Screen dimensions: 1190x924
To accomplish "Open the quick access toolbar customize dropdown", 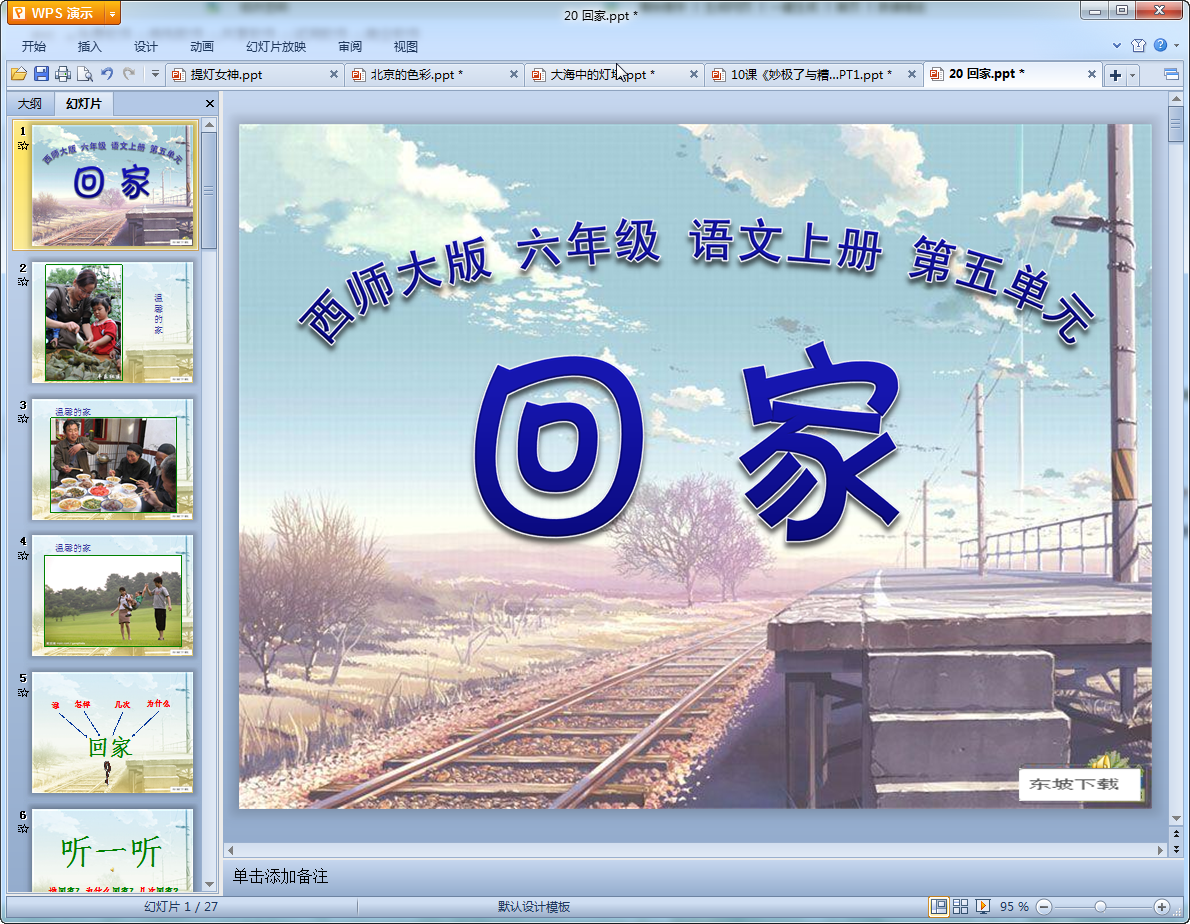I will tap(155, 74).
